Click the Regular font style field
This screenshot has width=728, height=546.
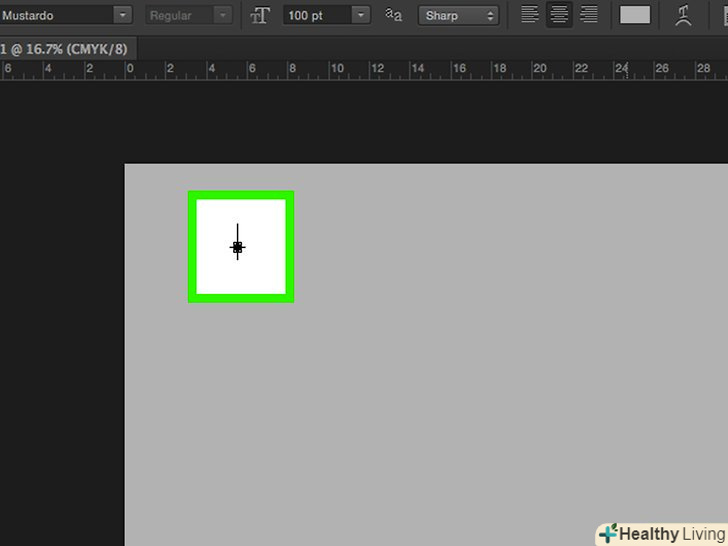[x=180, y=15]
